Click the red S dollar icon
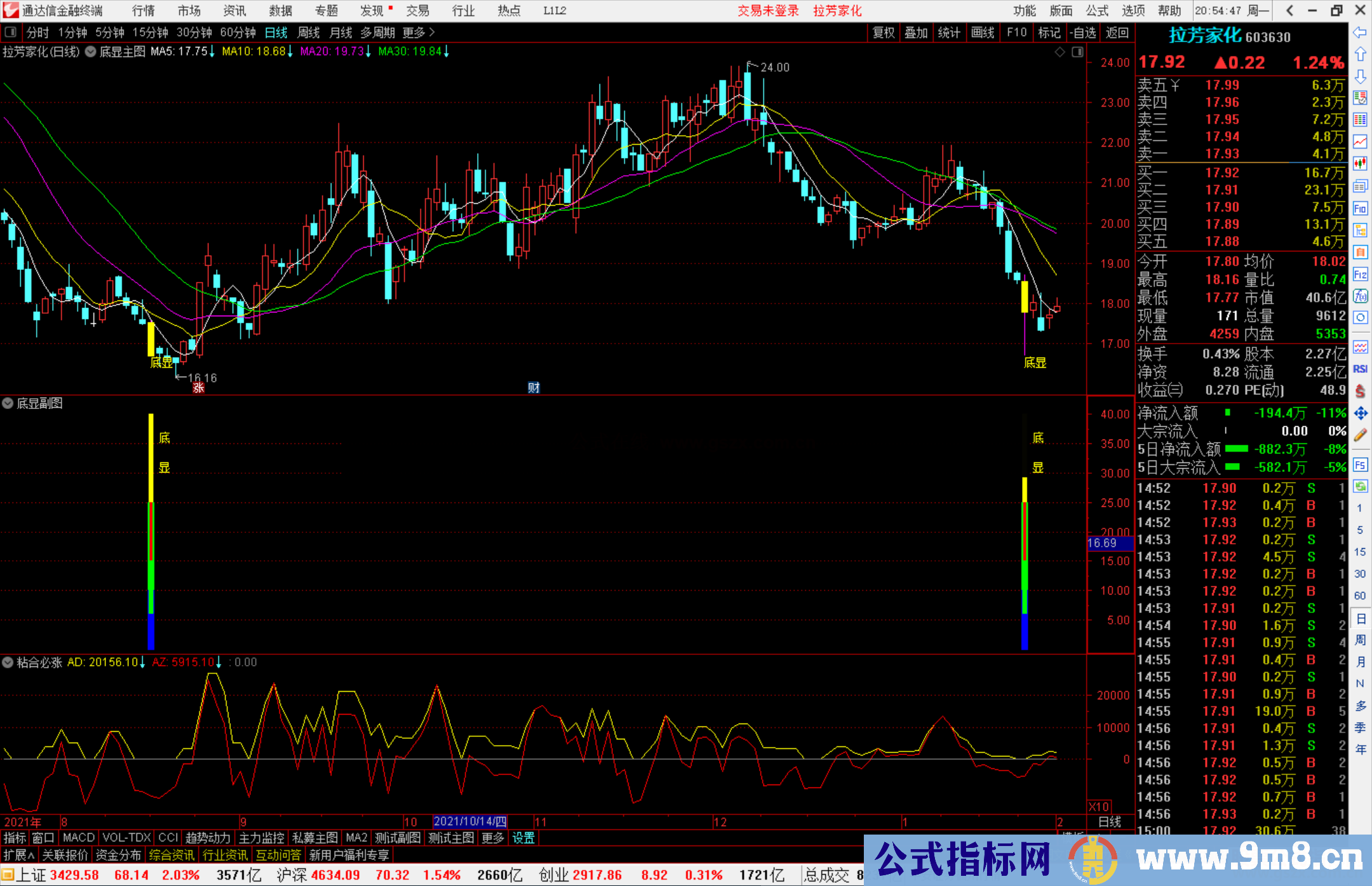Screen dimensions: 1372x886 coord(1360,391)
